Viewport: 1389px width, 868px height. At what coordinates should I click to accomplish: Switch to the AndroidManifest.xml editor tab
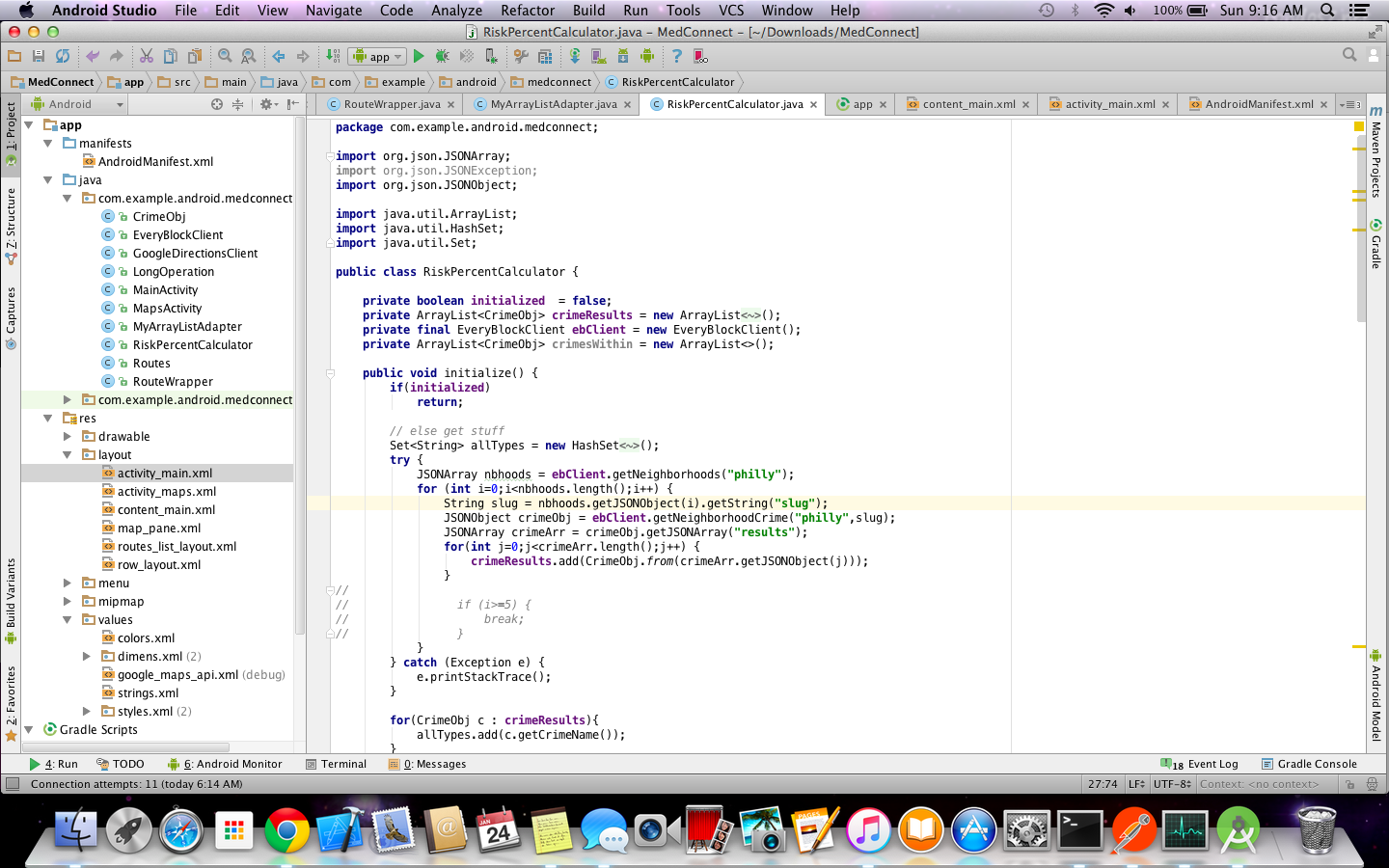coord(1258,104)
